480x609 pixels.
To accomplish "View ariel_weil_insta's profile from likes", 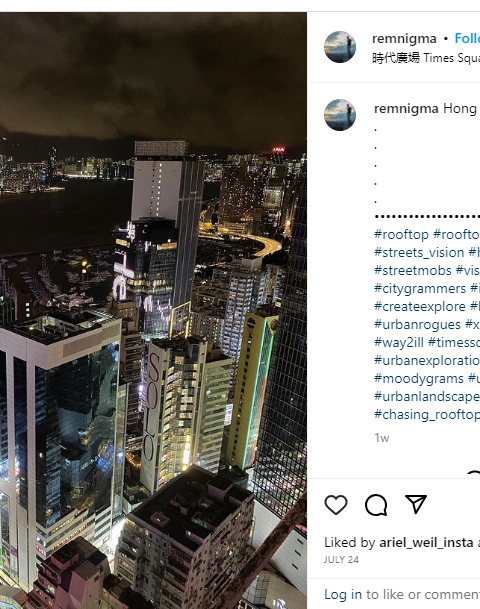I will tap(426, 542).
